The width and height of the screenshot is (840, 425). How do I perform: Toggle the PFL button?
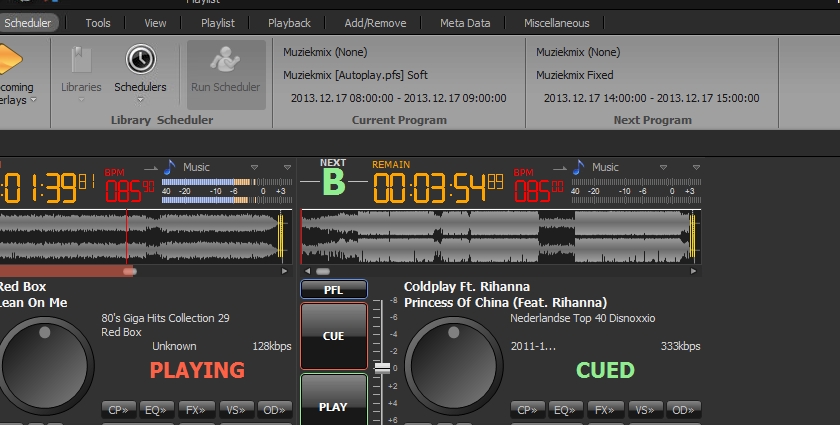point(334,289)
